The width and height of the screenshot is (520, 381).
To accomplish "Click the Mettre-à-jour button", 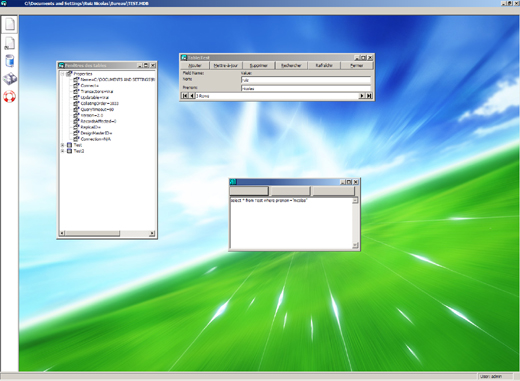I will (226, 65).
